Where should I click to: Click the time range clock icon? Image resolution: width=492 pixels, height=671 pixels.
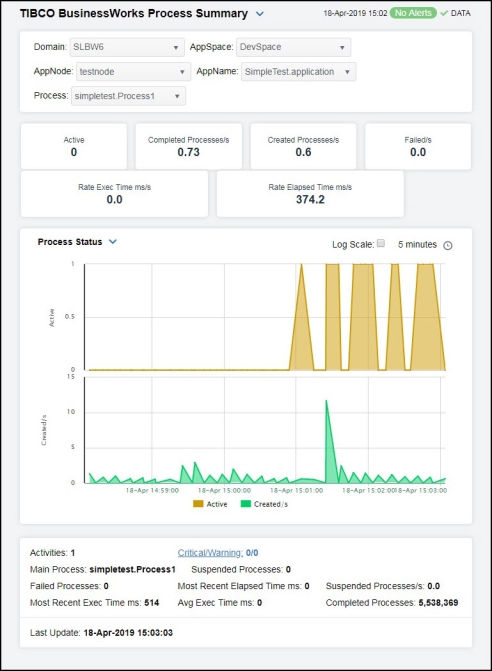pos(448,245)
